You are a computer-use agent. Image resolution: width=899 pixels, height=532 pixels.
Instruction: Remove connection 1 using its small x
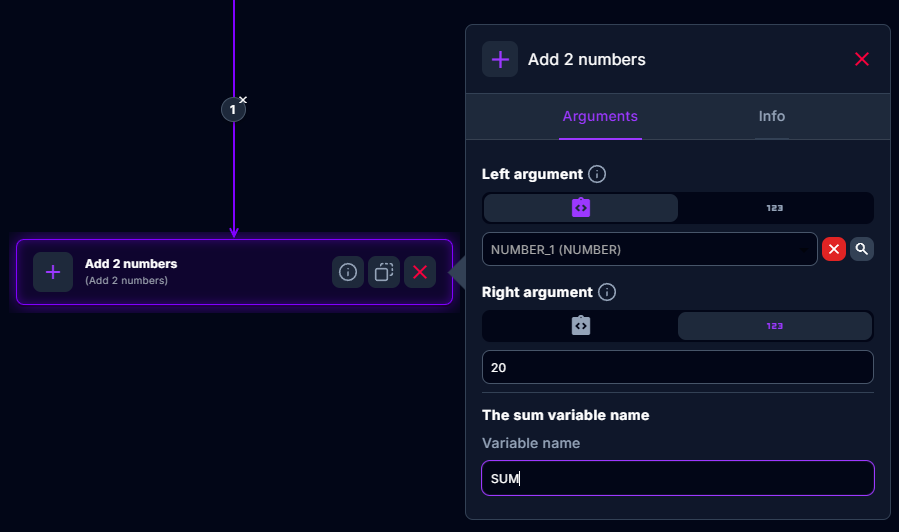(243, 100)
